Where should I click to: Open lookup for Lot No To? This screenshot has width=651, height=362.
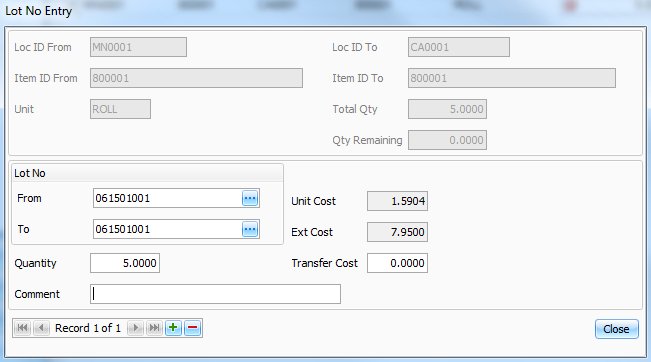tap(250, 229)
